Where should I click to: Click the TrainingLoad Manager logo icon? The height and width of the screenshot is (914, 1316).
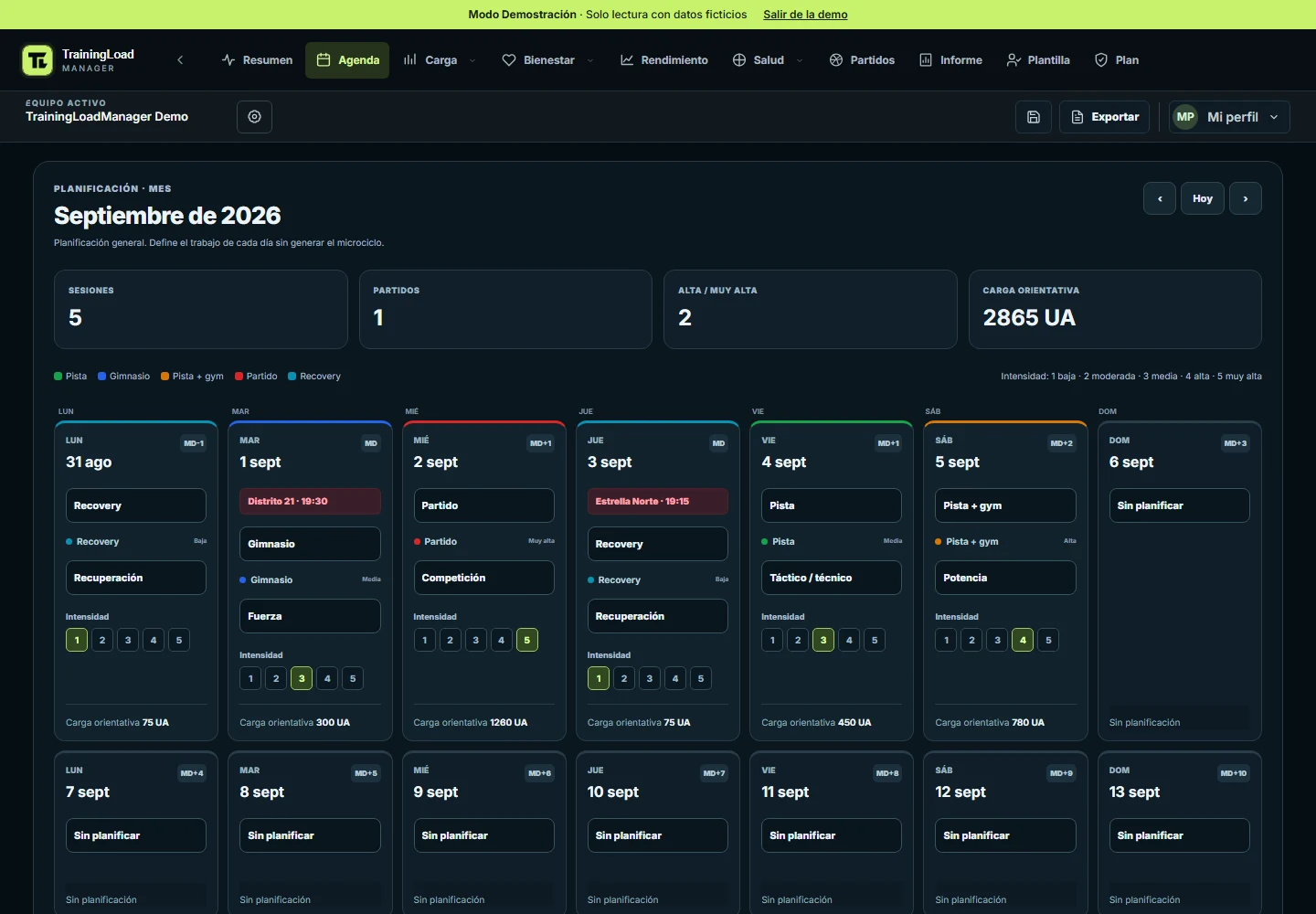click(x=37, y=60)
